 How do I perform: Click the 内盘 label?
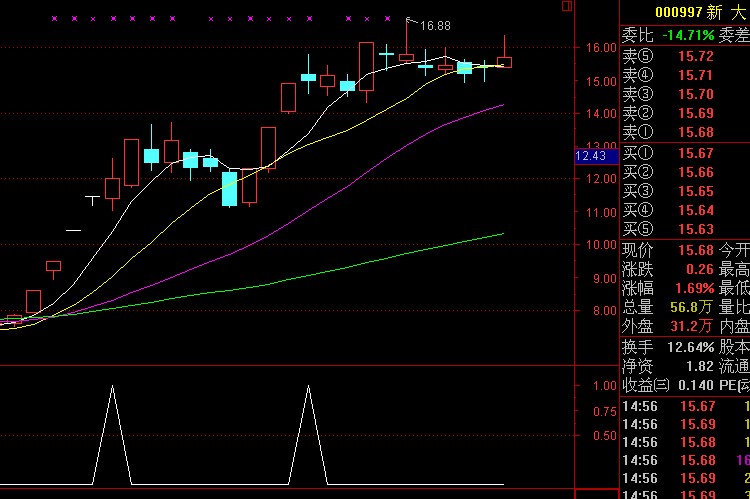tap(734, 326)
